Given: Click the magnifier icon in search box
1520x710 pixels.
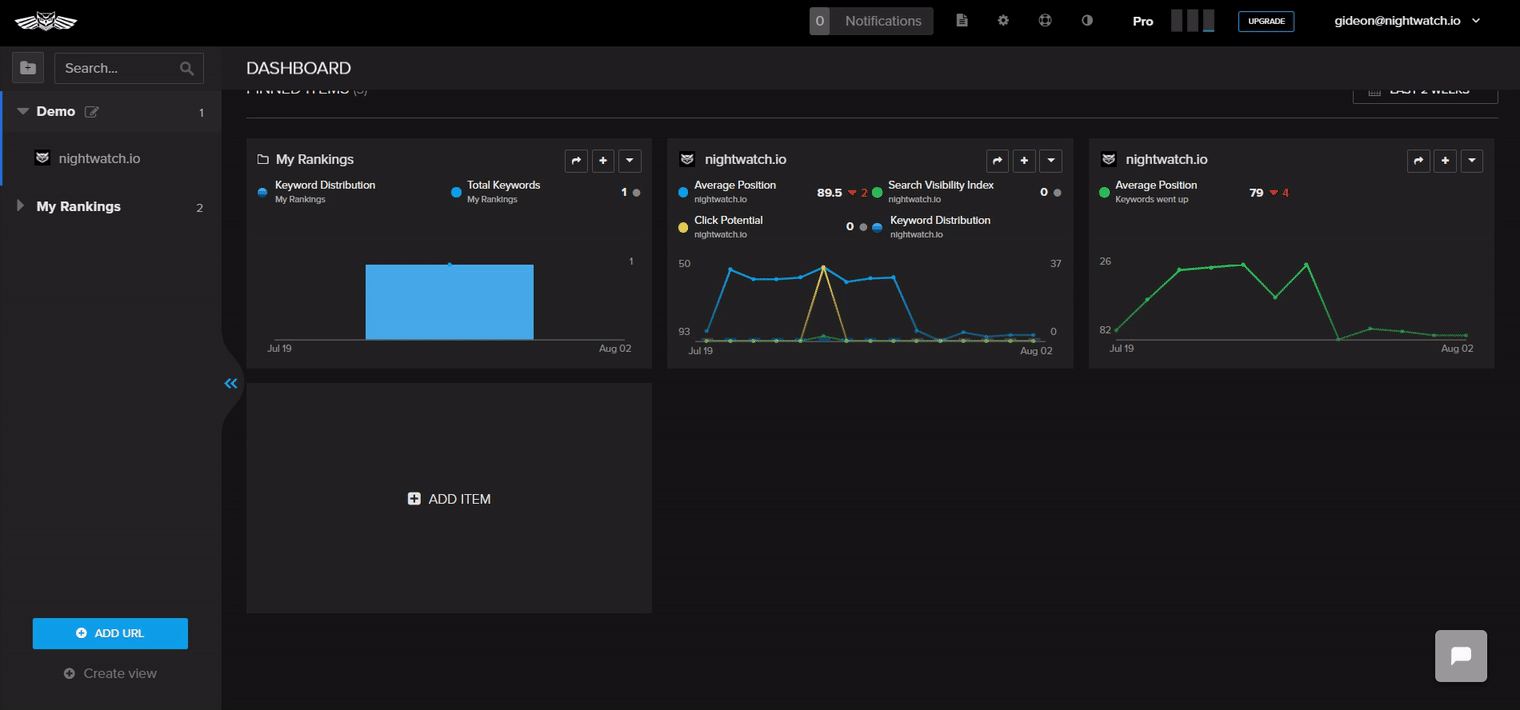Looking at the screenshot, I should (187, 68).
